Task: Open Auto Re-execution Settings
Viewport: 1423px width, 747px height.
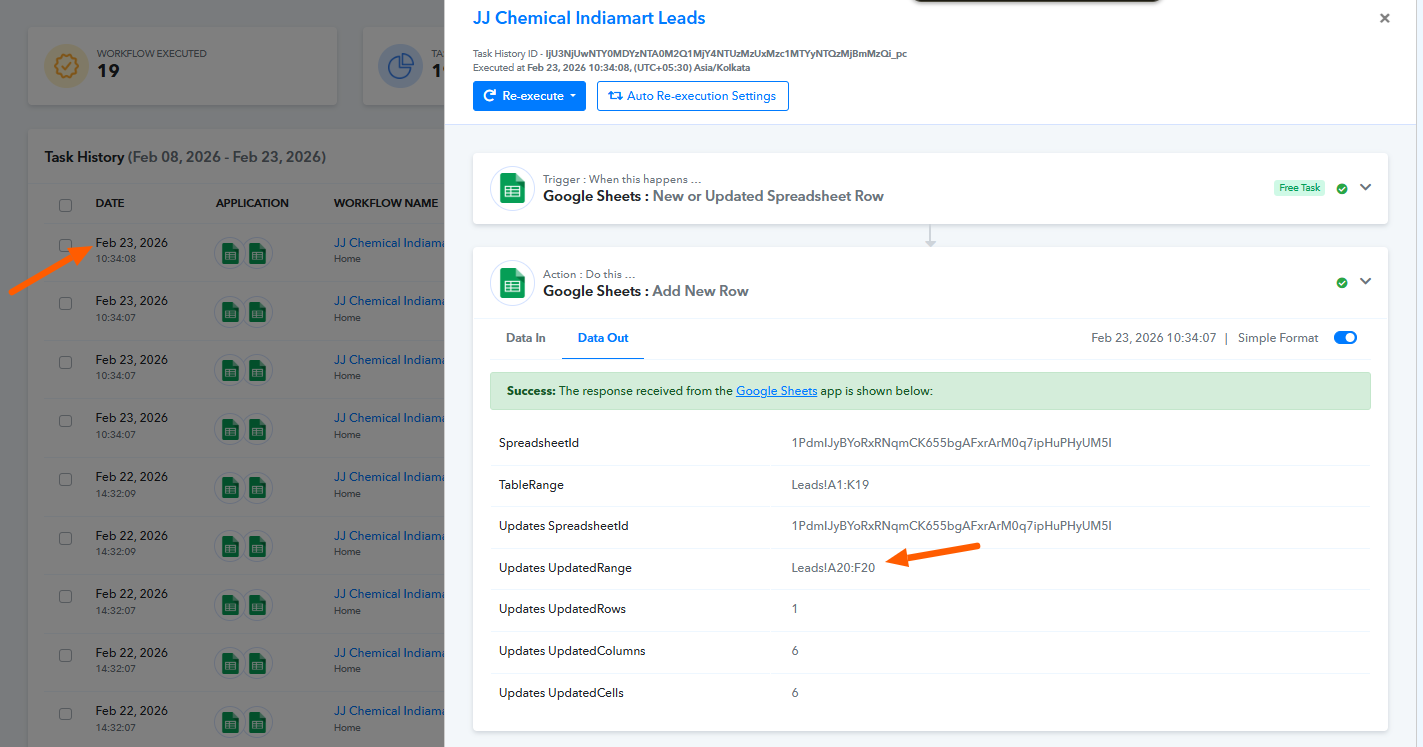Action: tap(693, 96)
